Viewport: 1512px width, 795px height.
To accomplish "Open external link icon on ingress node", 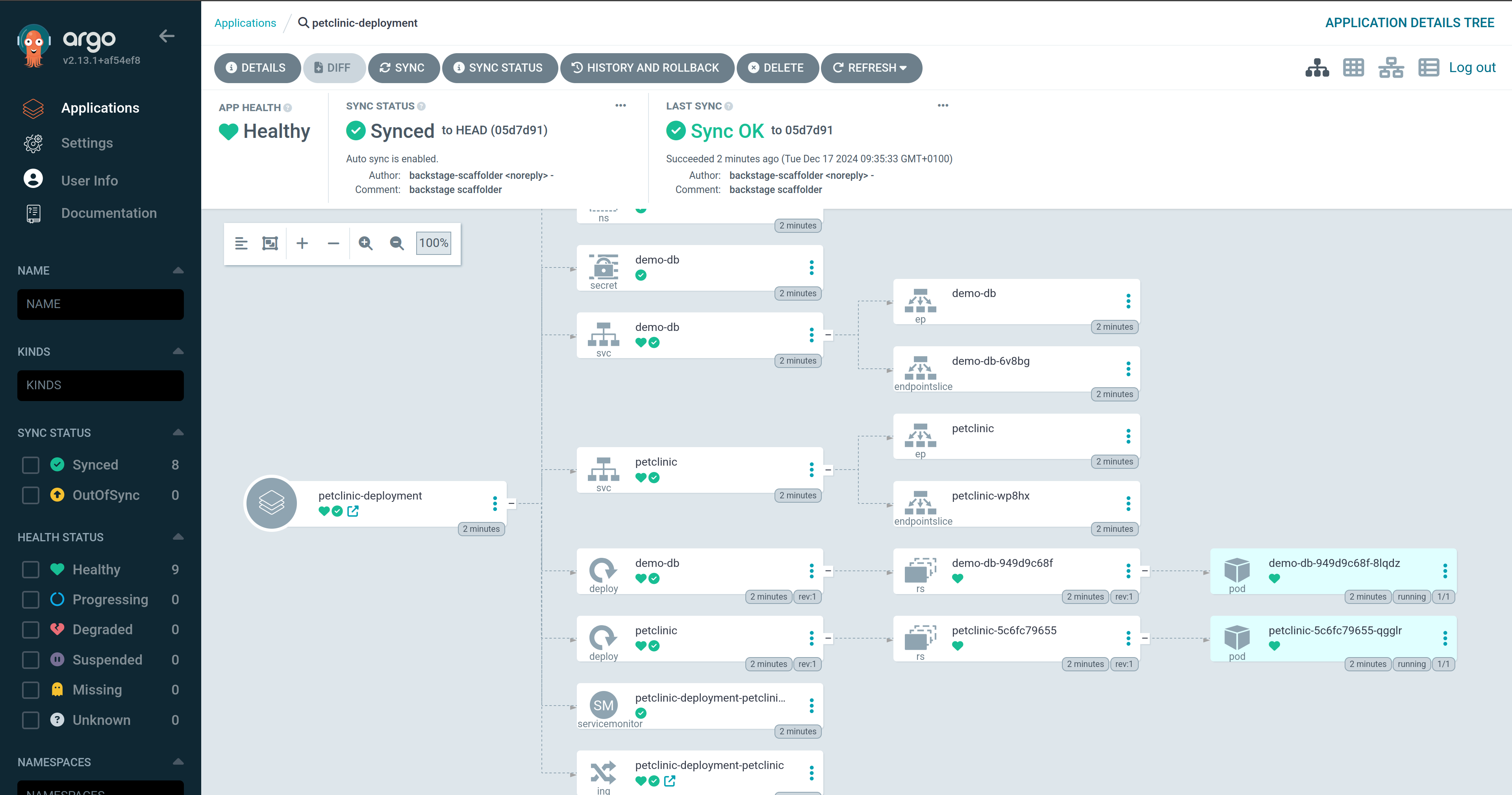I will pos(670,781).
